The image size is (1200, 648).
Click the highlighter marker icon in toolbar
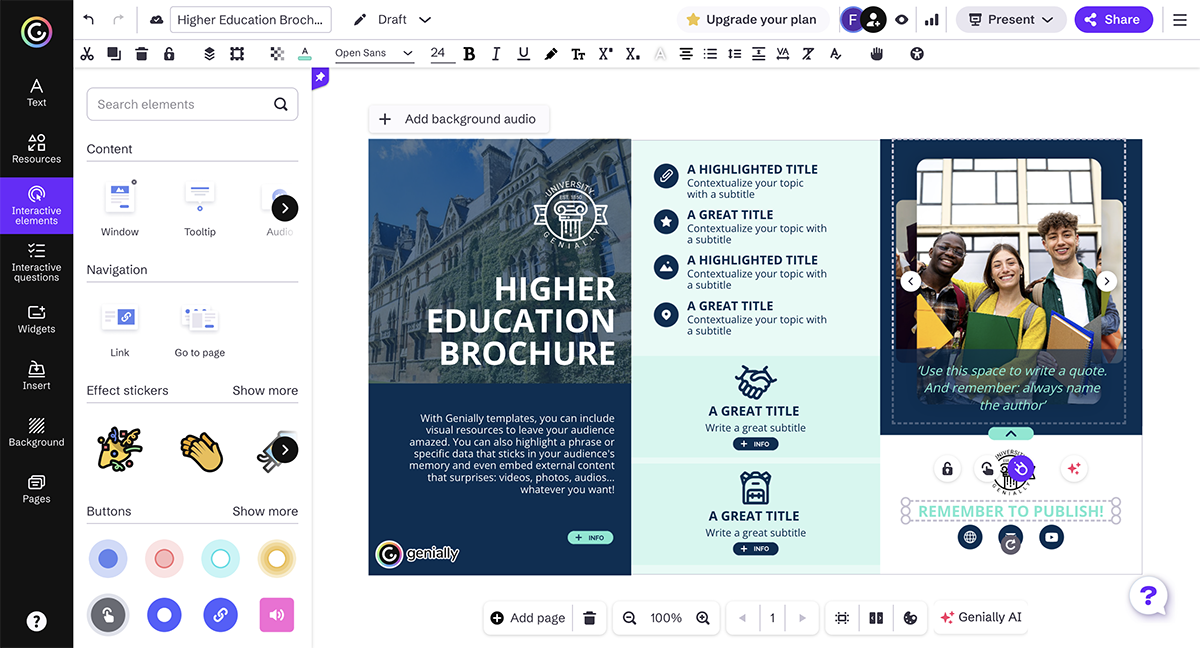[550, 54]
